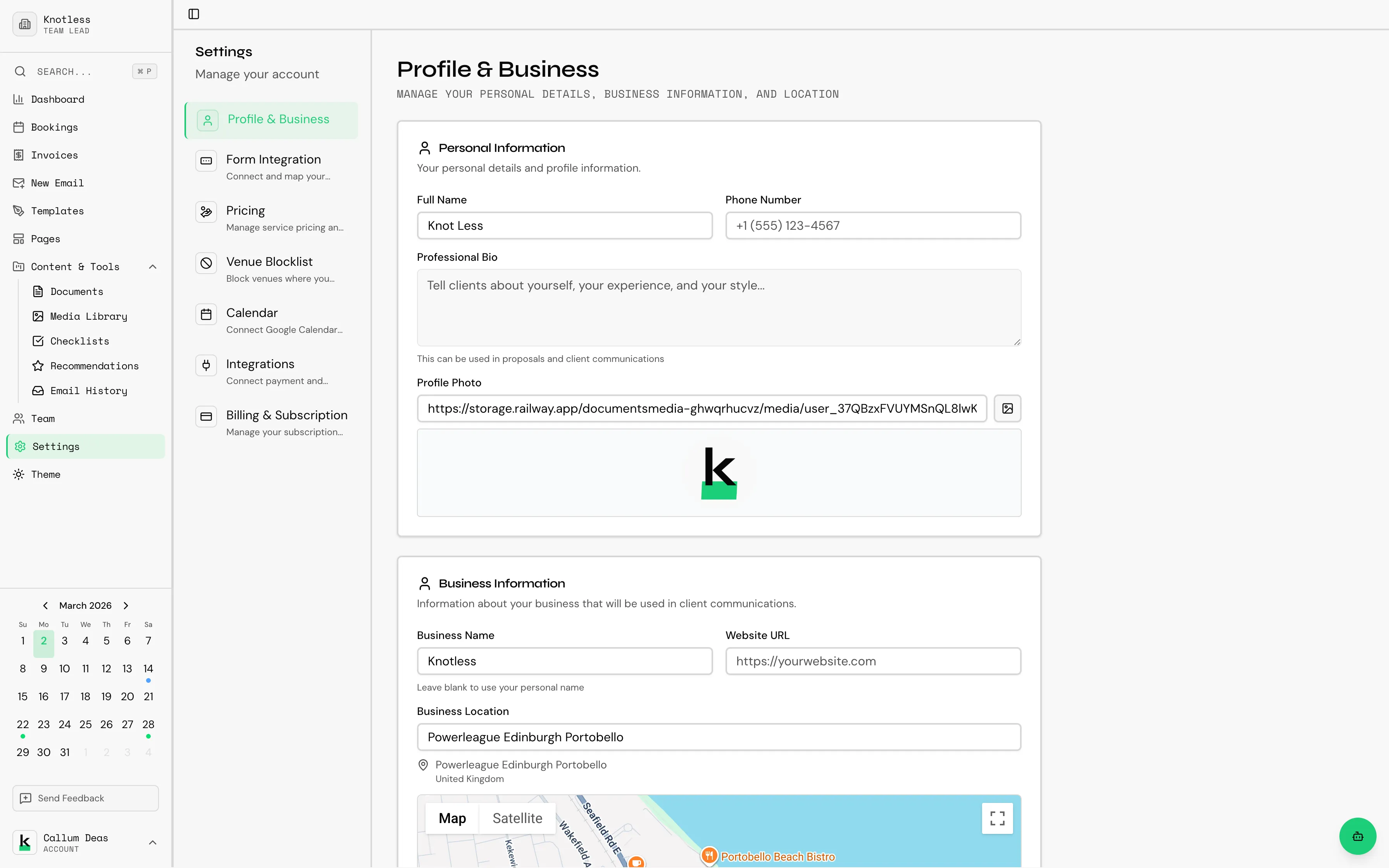Click the Business Name input field
This screenshot has height=868, width=1389.
(565, 661)
